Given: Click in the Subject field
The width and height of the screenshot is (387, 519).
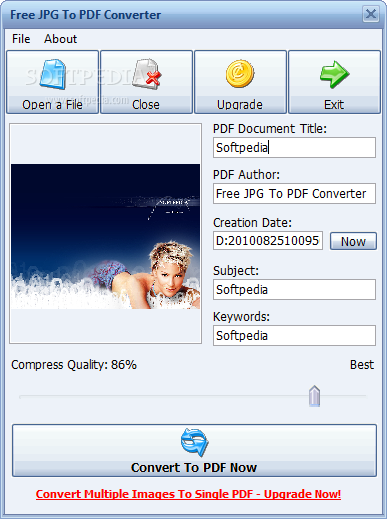Looking at the screenshot, I should tap(294, 289).
